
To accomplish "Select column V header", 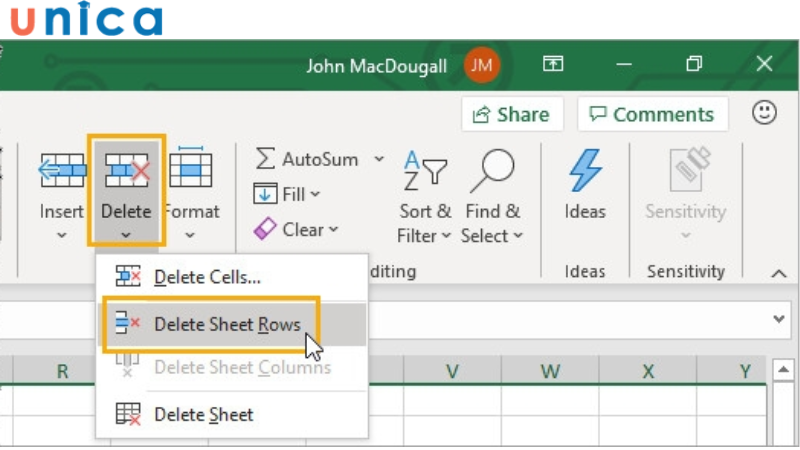I will pyautogui.click(x=452, y=371).
